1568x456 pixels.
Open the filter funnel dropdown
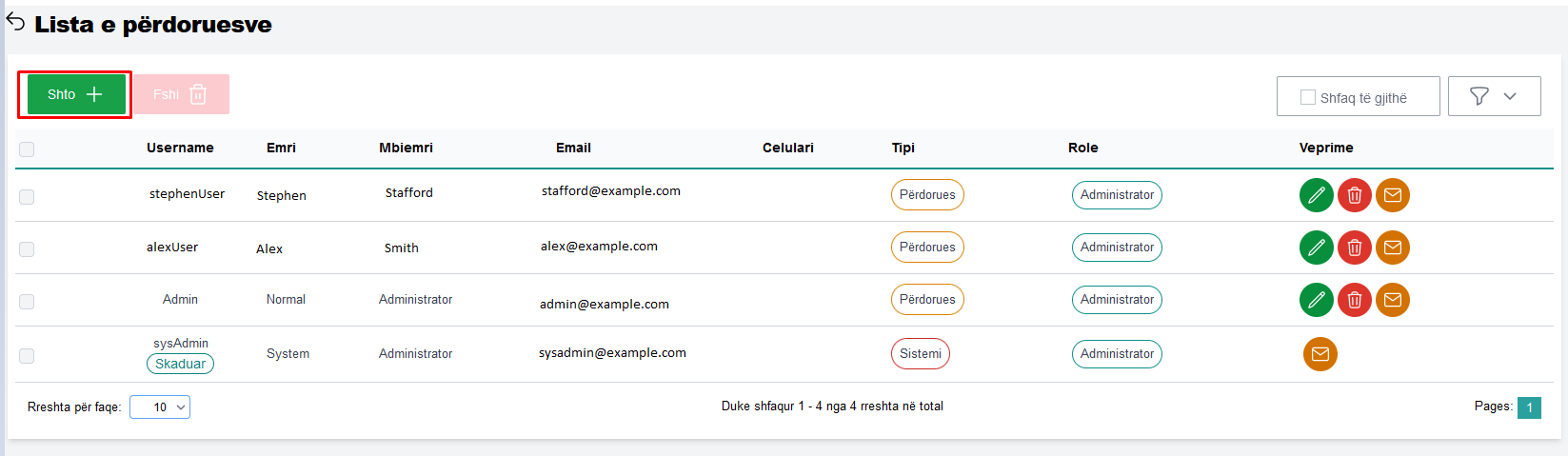(x=1493, y=96)
